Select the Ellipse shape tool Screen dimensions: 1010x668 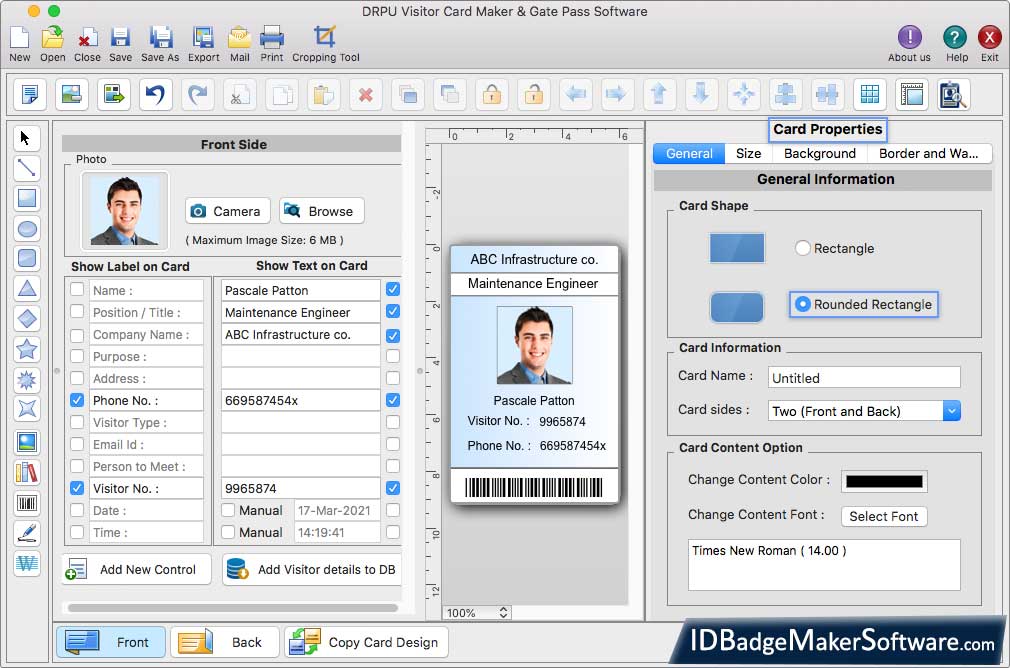26,229
